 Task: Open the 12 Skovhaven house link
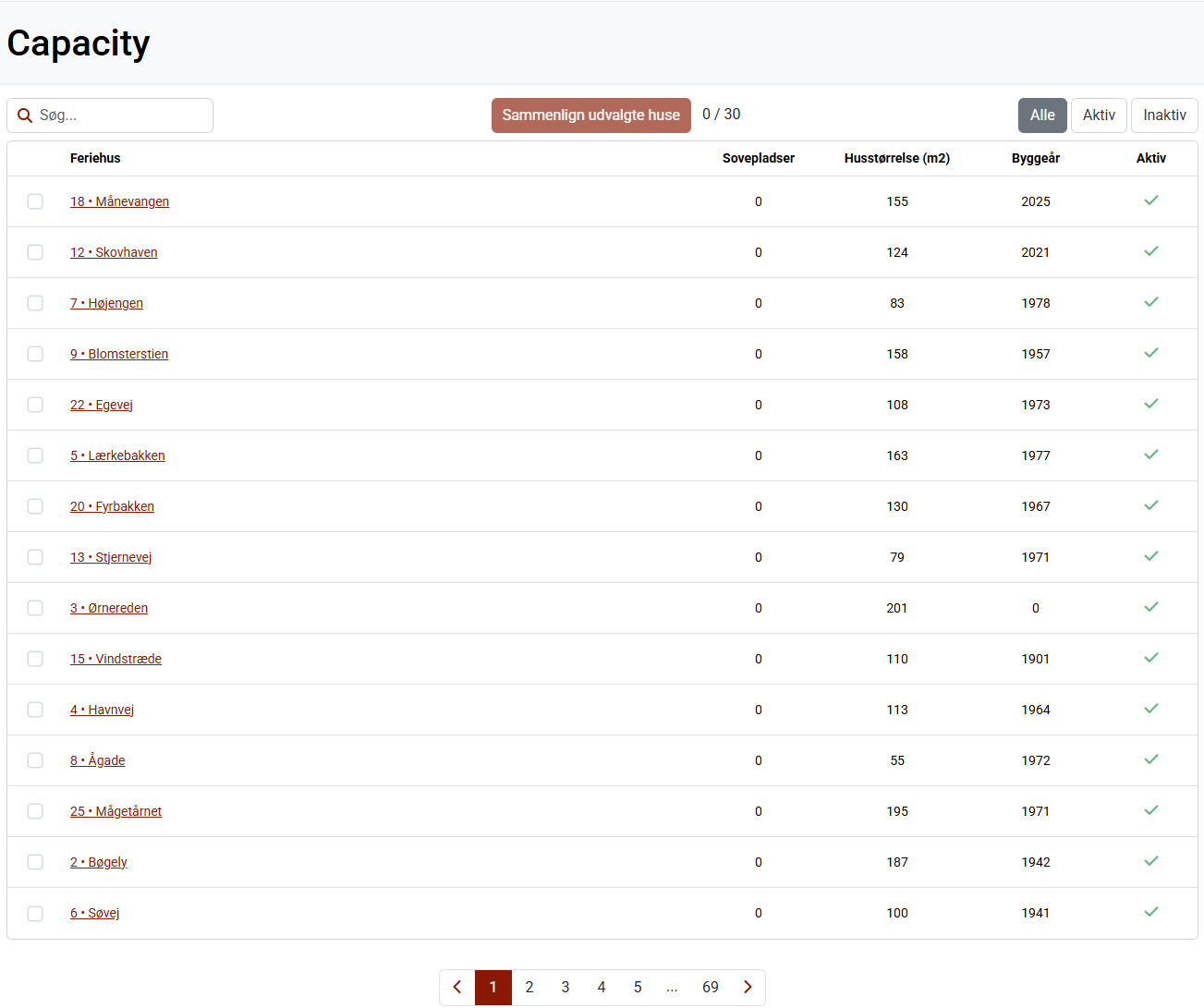[x=114, y=252]
